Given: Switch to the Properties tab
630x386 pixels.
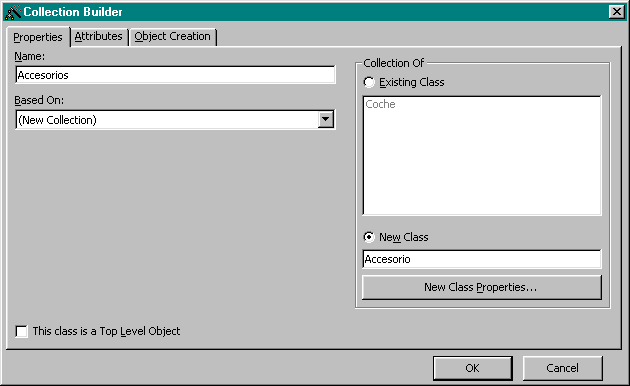Looking at the screenshot, I should [x=38, y=37].
